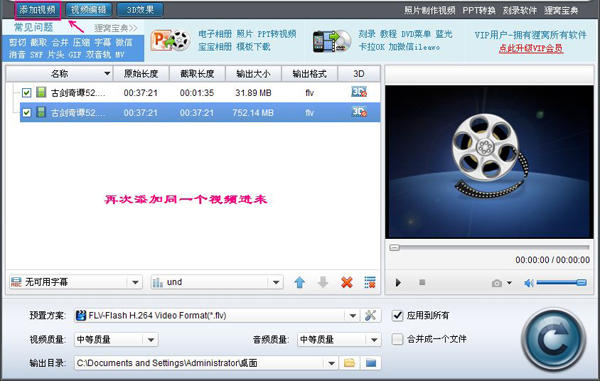Uncheck the first video row checkbox
600x381 pixels.
tap(26, 93)
